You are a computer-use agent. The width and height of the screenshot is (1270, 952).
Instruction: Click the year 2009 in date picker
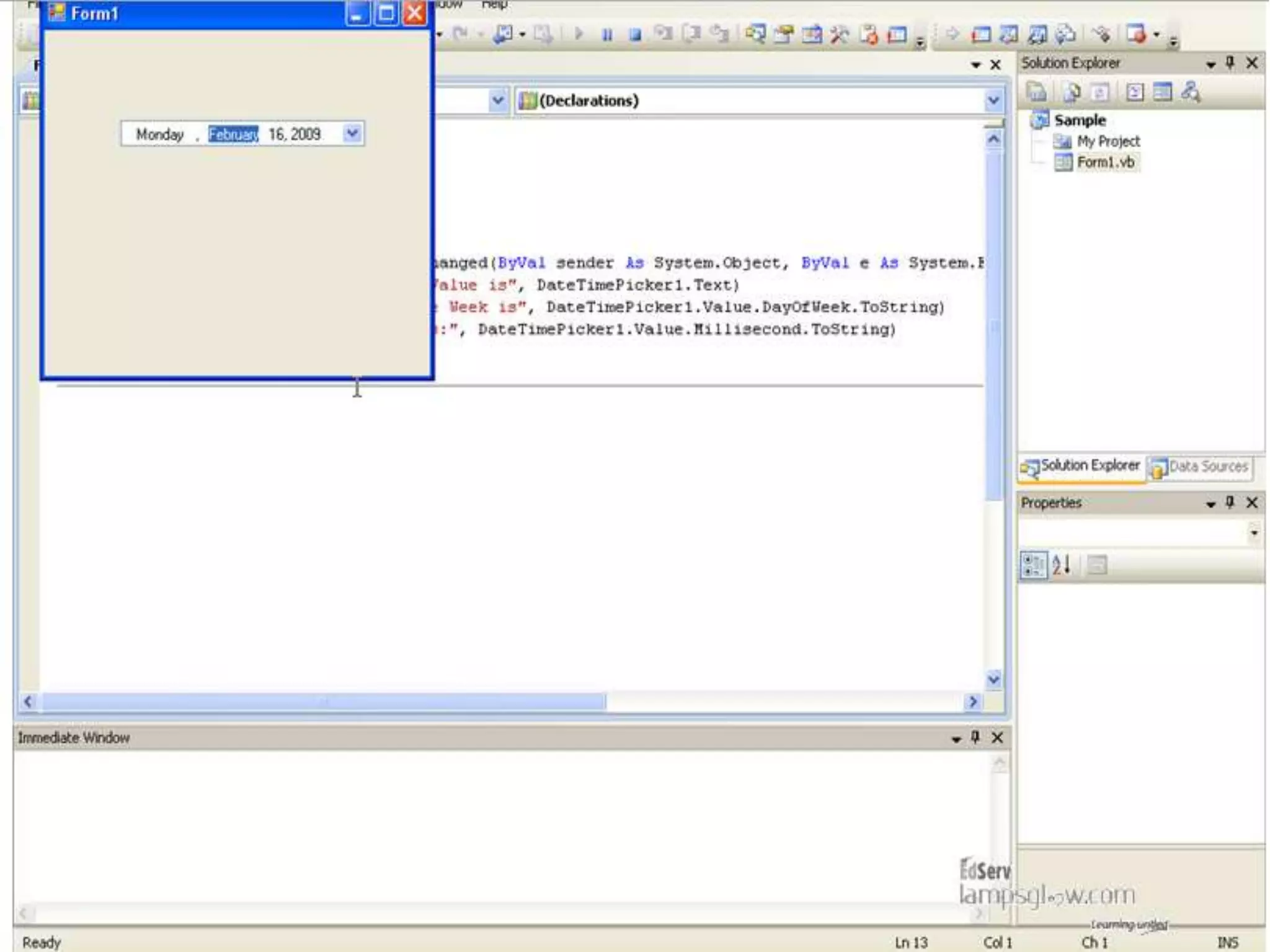(306, 134)
